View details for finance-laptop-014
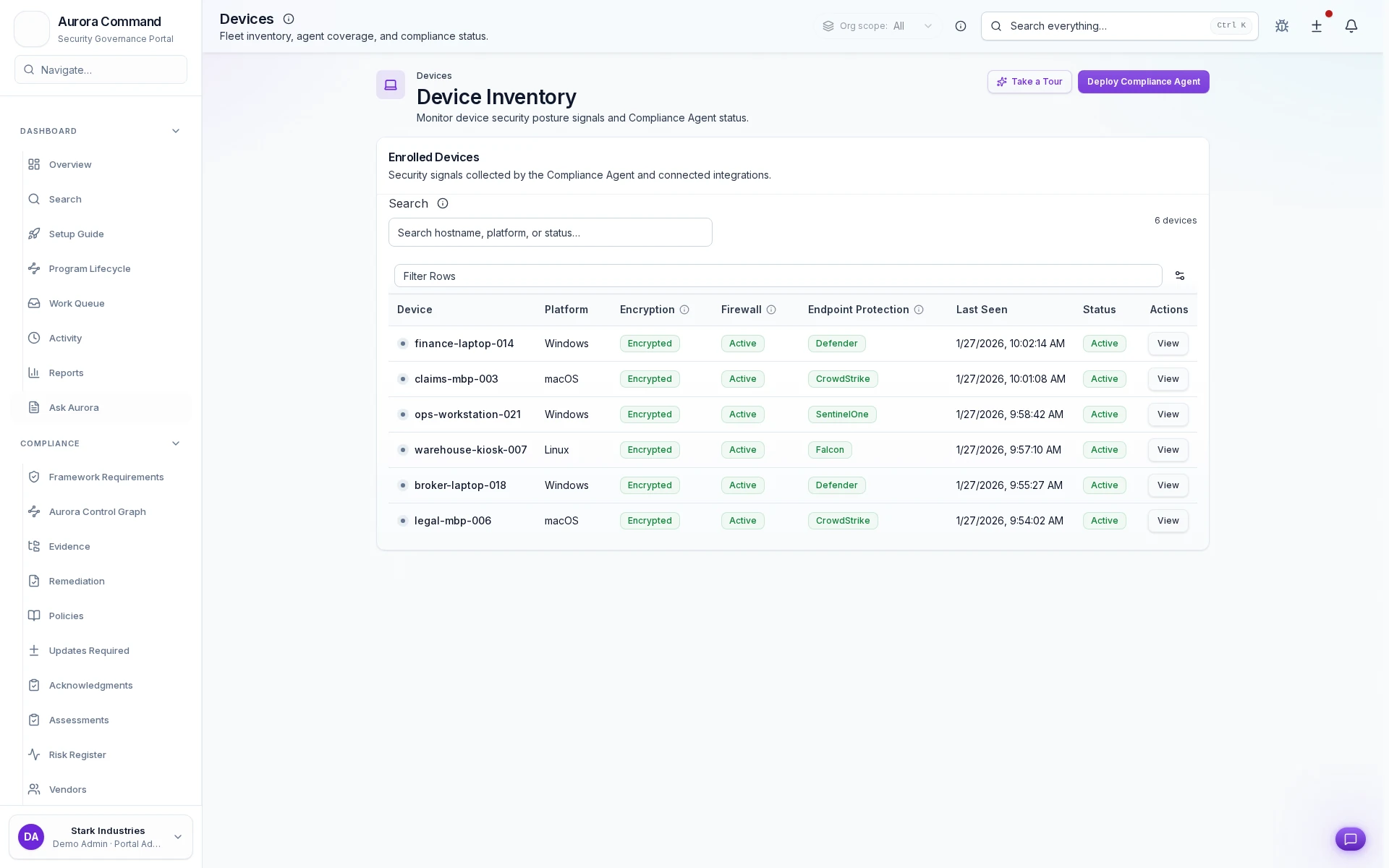 tap(1167, 344)
